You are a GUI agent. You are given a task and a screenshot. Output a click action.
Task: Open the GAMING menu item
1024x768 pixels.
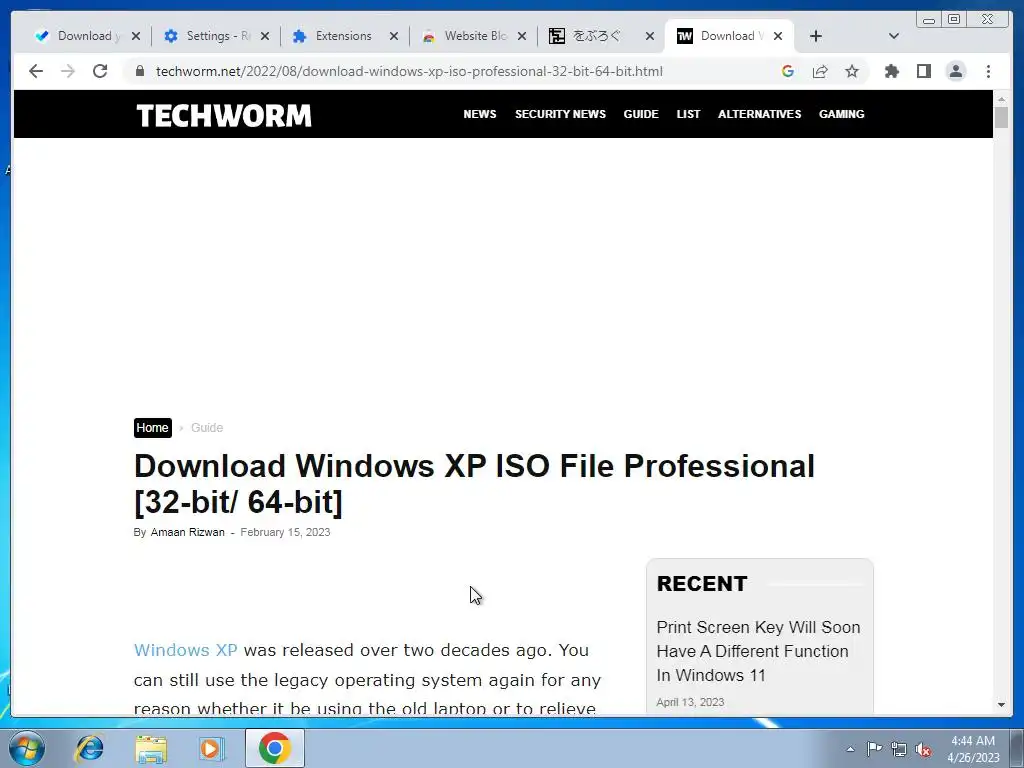coord(841,114)
